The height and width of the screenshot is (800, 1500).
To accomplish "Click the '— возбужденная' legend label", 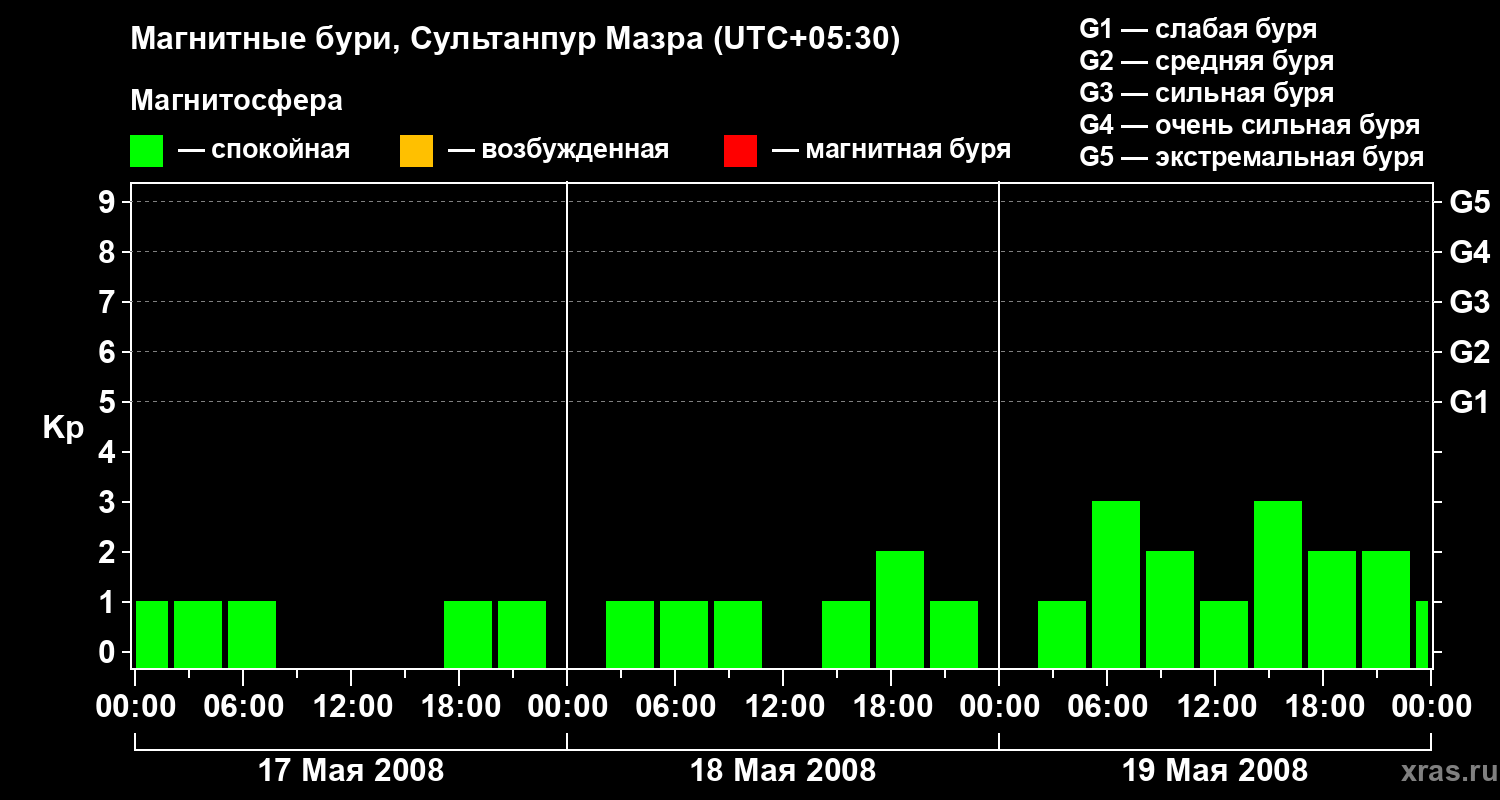I will pos(558,150).
